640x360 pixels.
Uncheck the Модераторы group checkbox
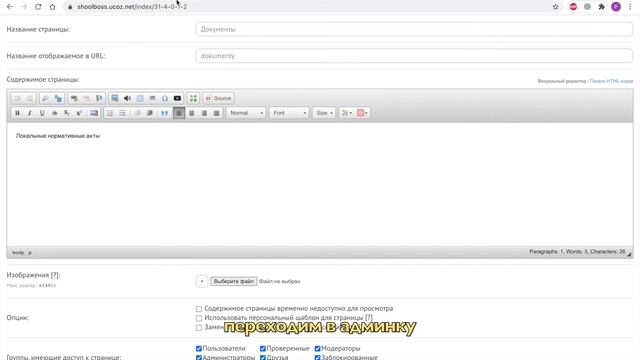318,349
